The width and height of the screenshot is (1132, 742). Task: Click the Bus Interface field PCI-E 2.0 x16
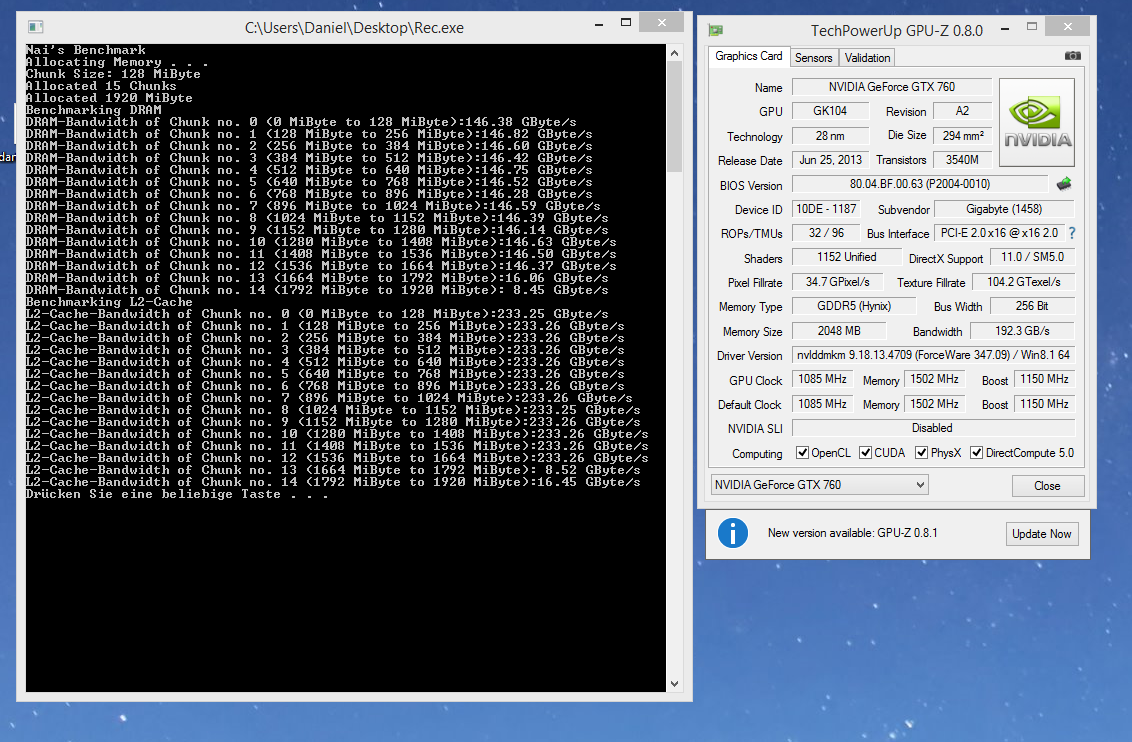(x=999, y=233)
